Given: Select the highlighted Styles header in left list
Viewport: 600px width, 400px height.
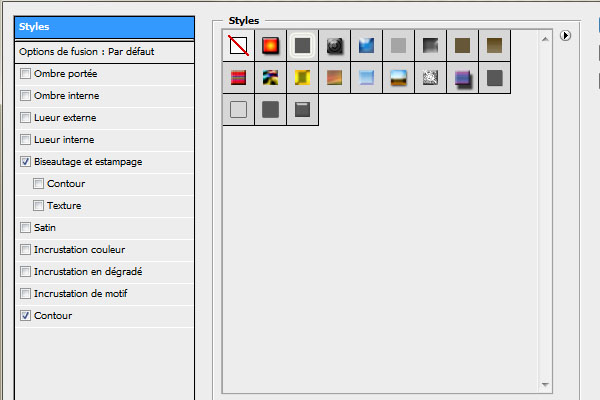Looking at the screenshot, I should [104, 27].
